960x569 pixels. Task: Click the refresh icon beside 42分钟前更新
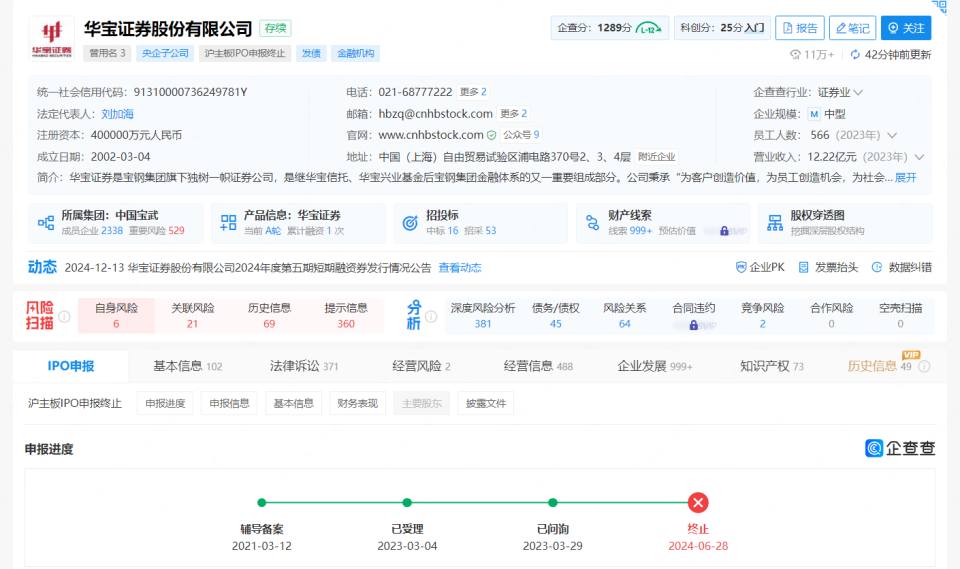(x=855, y=55)
